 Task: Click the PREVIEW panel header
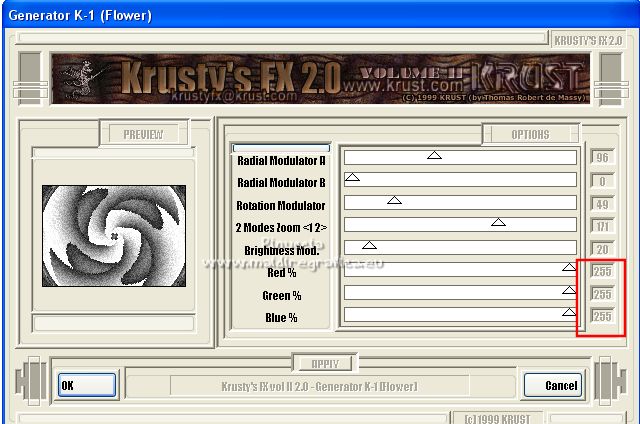point(143,134)
